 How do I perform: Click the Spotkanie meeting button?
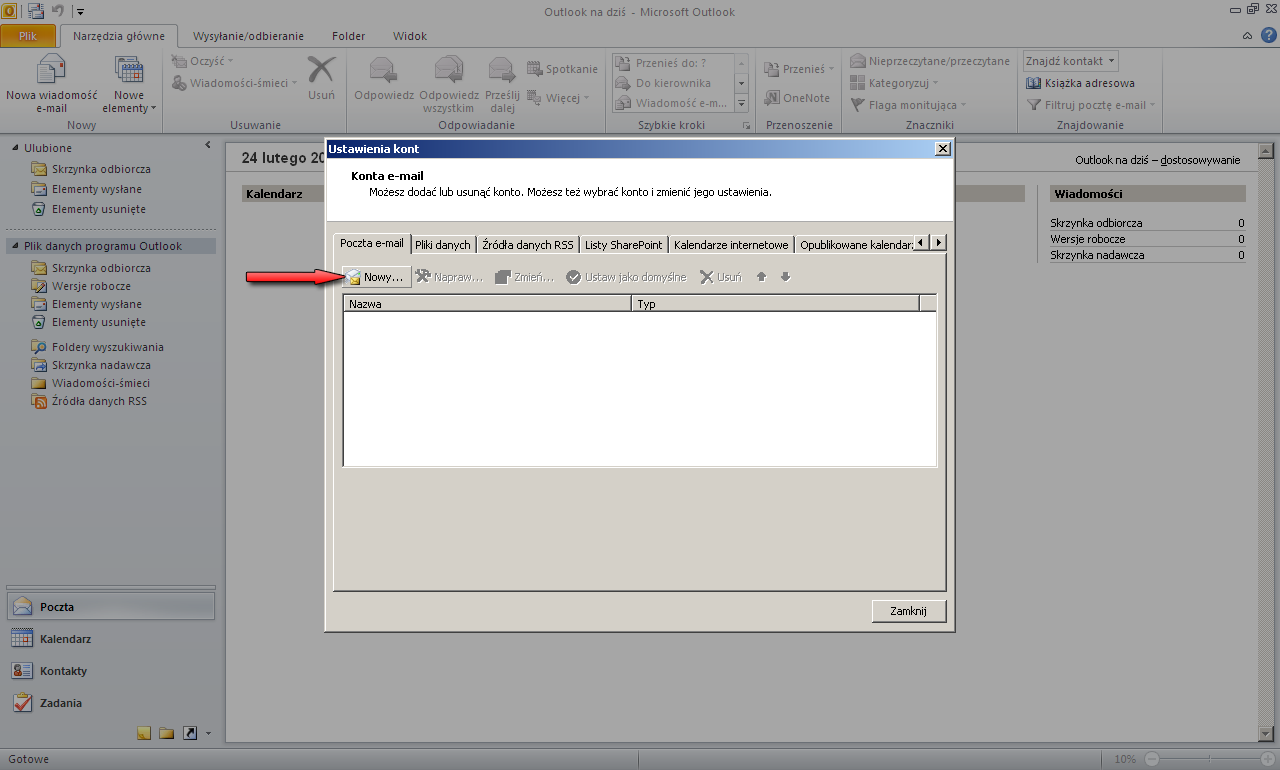[x=562, y=69]
